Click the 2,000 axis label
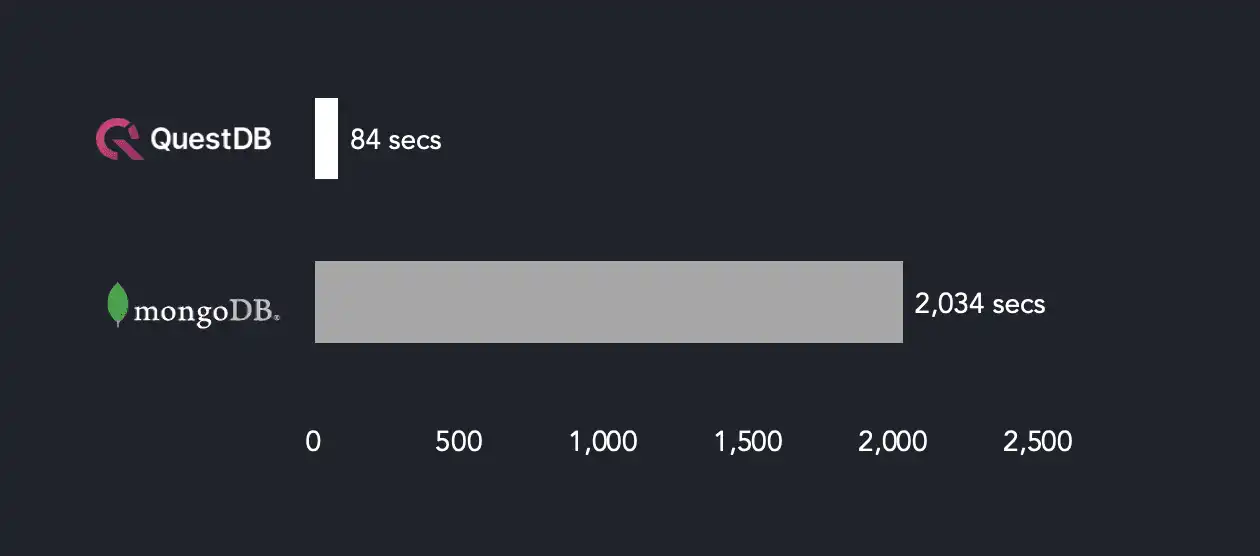1260x556 pixels. (892, 442)
